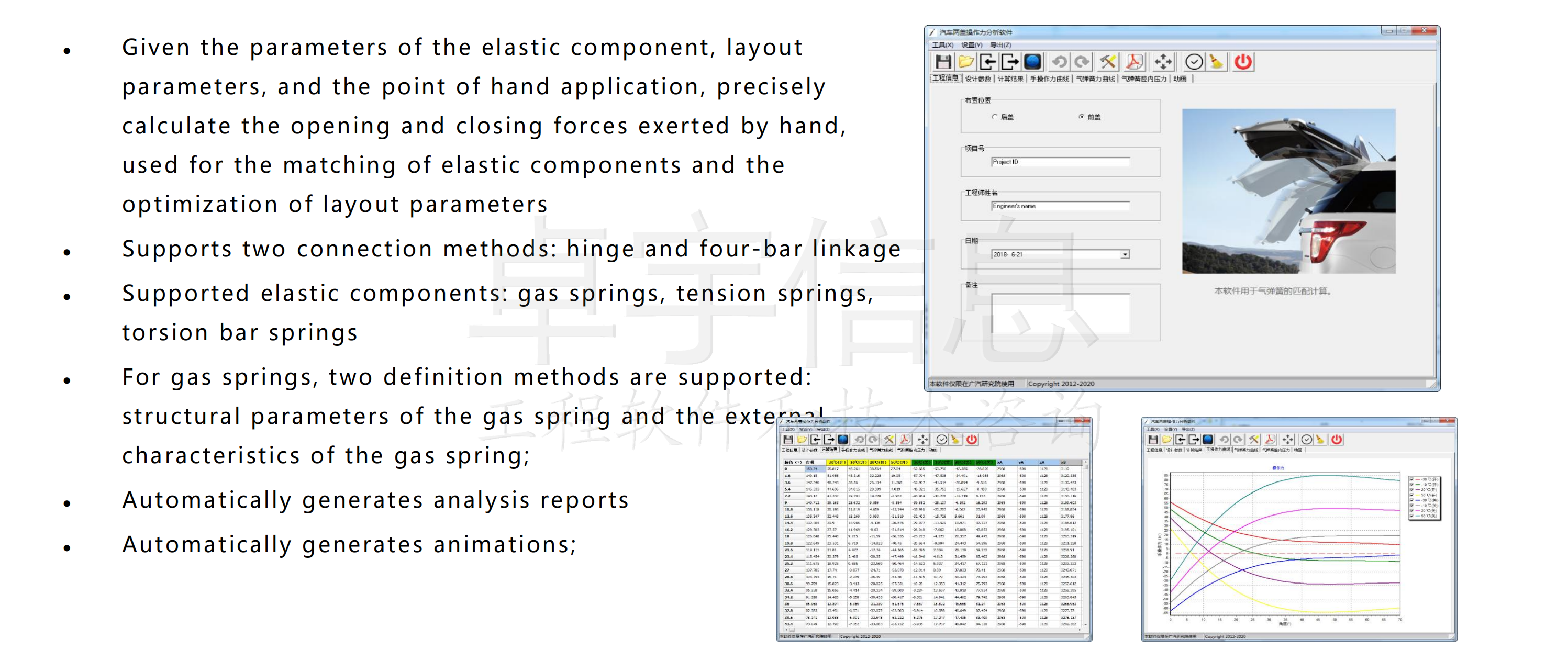Switch to the 动画 tab in main window
This screenshot has width=1568, height=661.
pos(1180,79)
